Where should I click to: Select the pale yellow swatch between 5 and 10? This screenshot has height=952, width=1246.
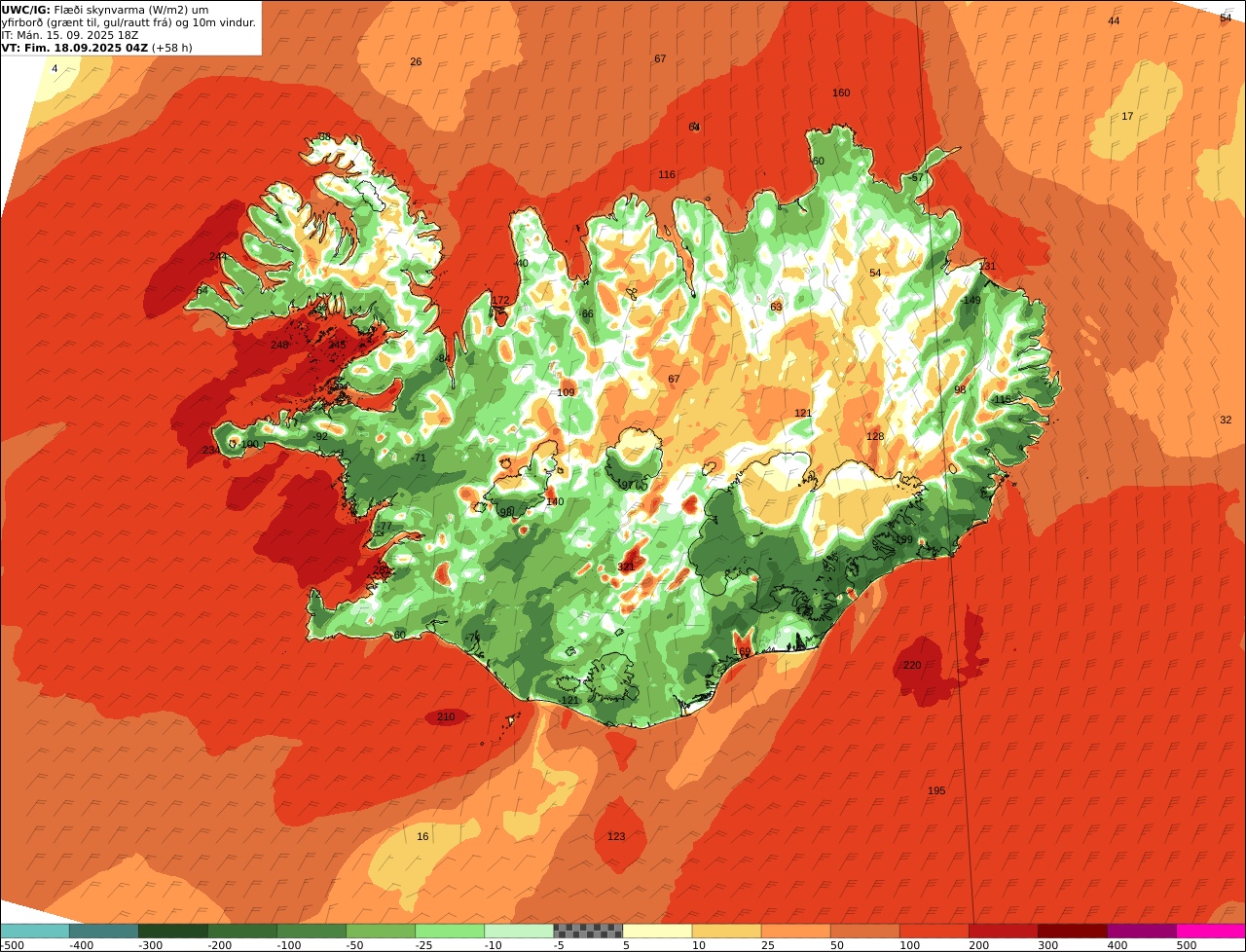pos(657,931)
